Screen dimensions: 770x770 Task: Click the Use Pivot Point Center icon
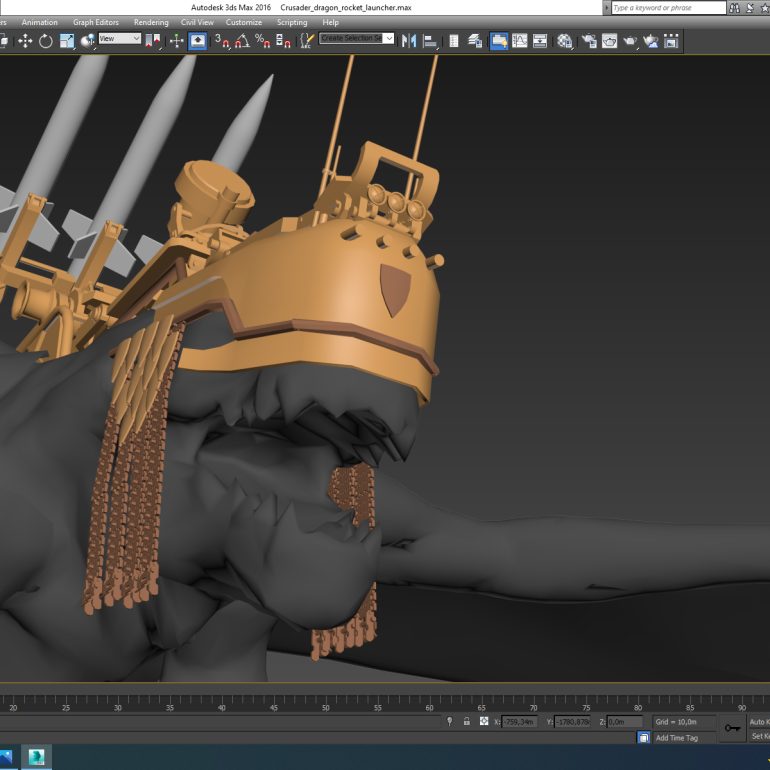pyautogui.click(x=153, y=41)
